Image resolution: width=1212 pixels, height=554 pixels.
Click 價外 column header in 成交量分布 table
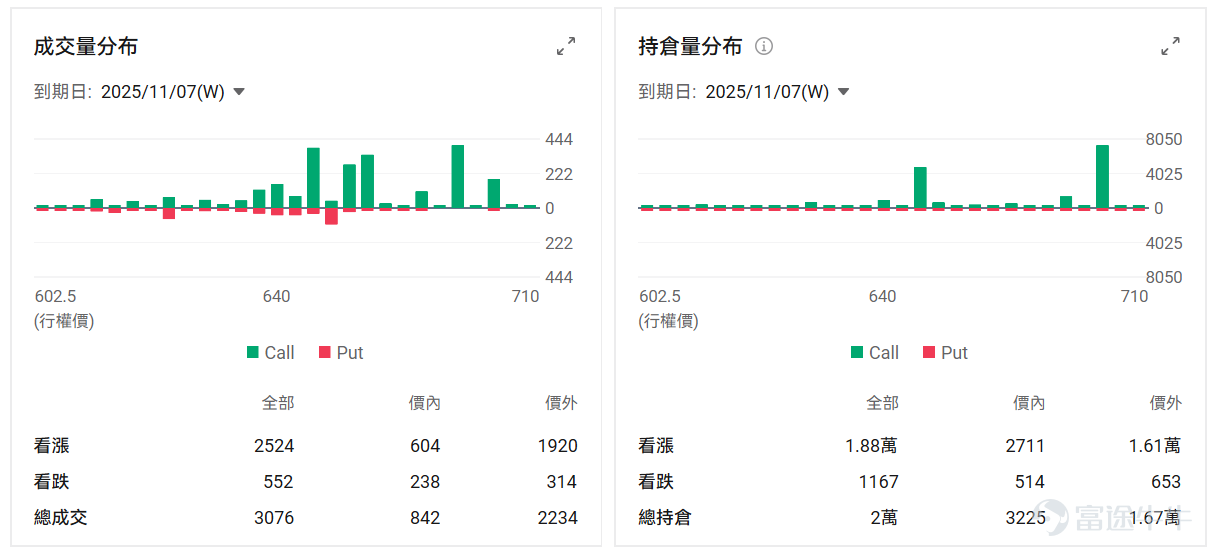(561, 403)
